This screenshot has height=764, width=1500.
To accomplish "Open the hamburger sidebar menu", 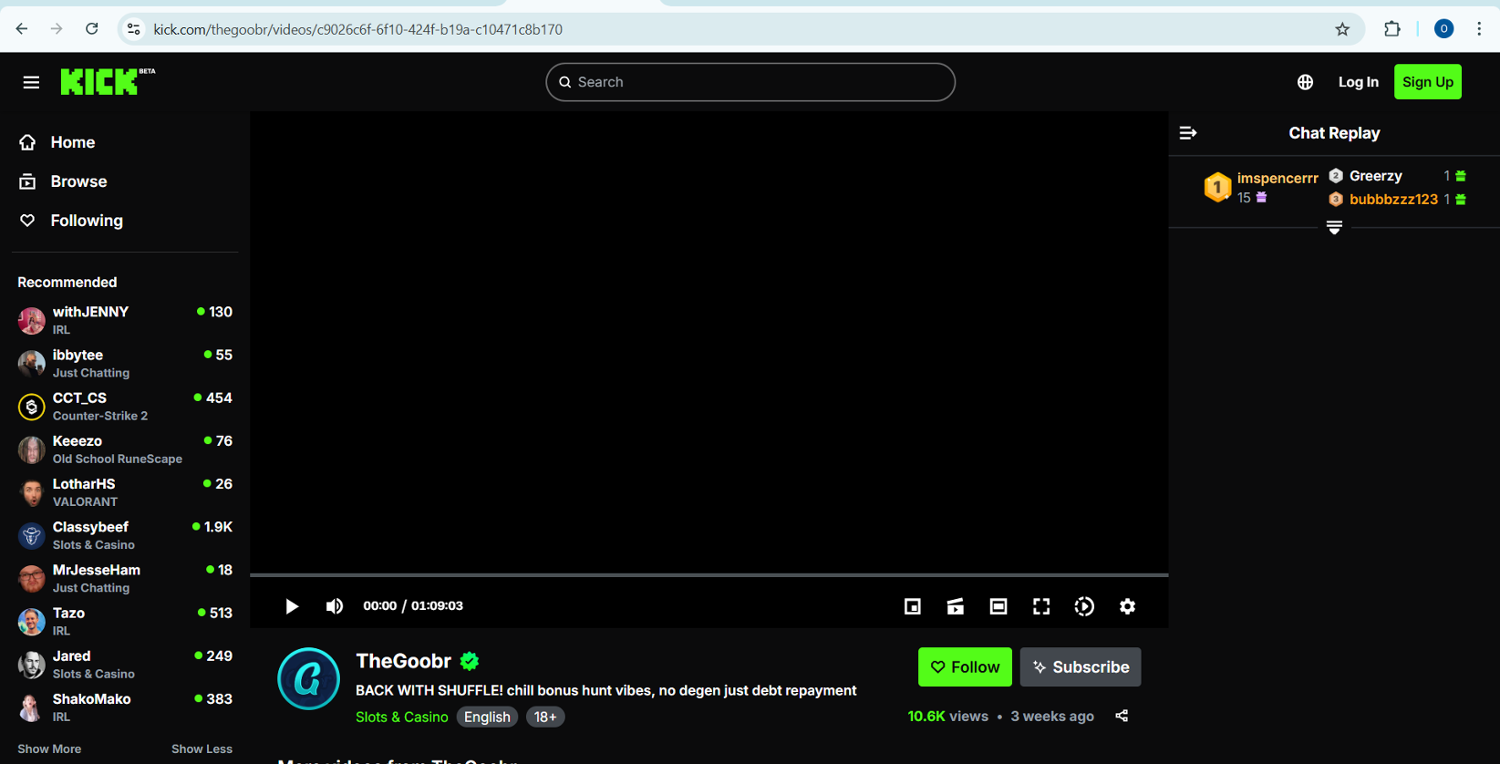I will tap(31, 82).
